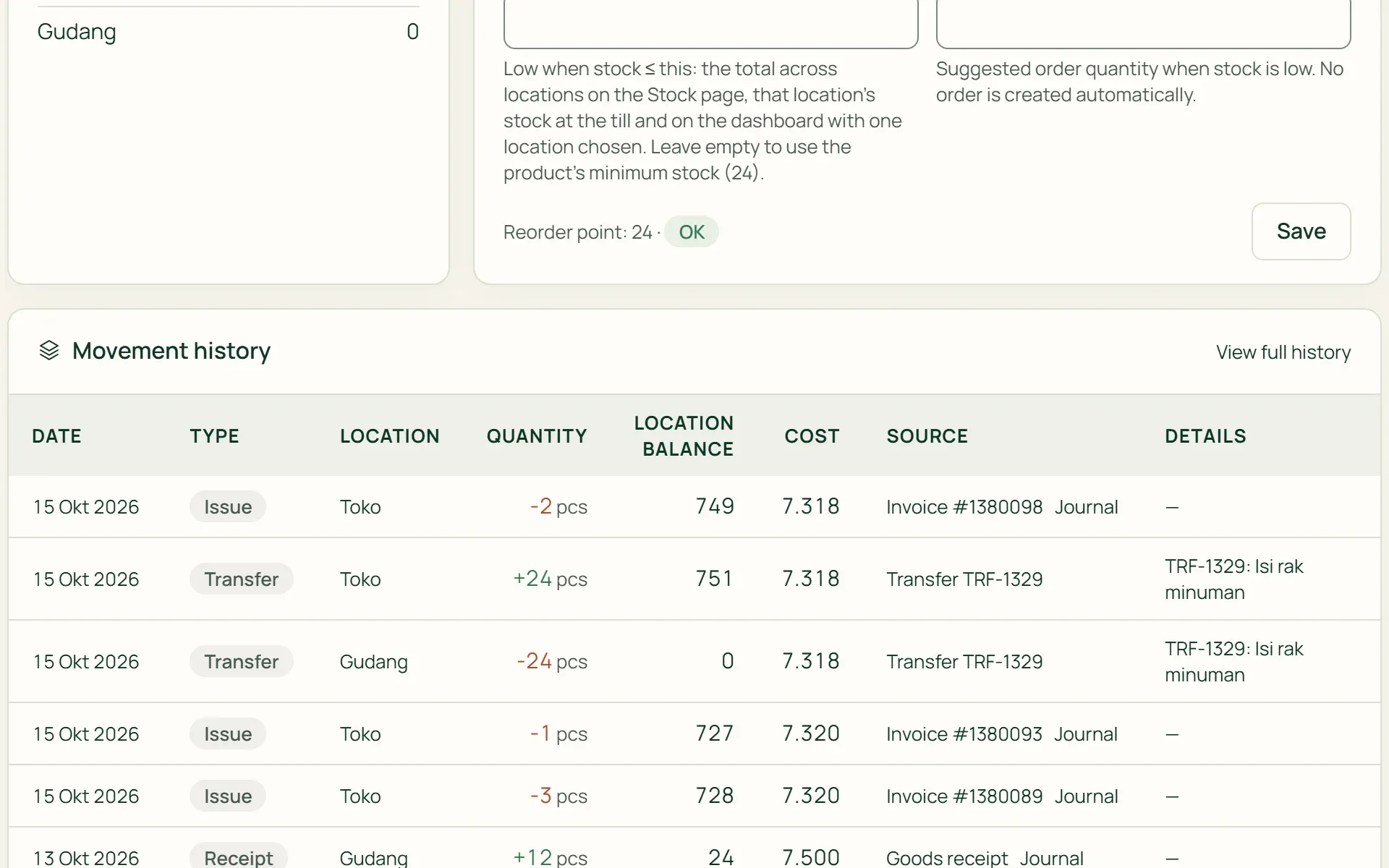
Task: Click the Movement history heading
Action: pos(171,351)
